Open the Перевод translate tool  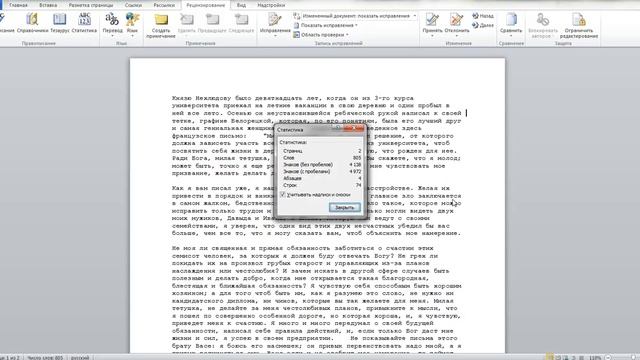pyautogui.click(x=112, y=24)
